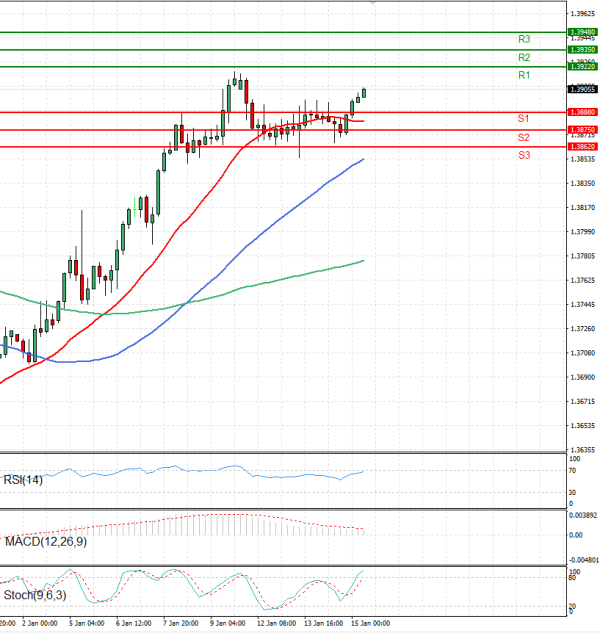The width and height of the screenshot is (600, 633).
Task: Select the 1.38750 red price tag
Action: click(x=582, y=130)
